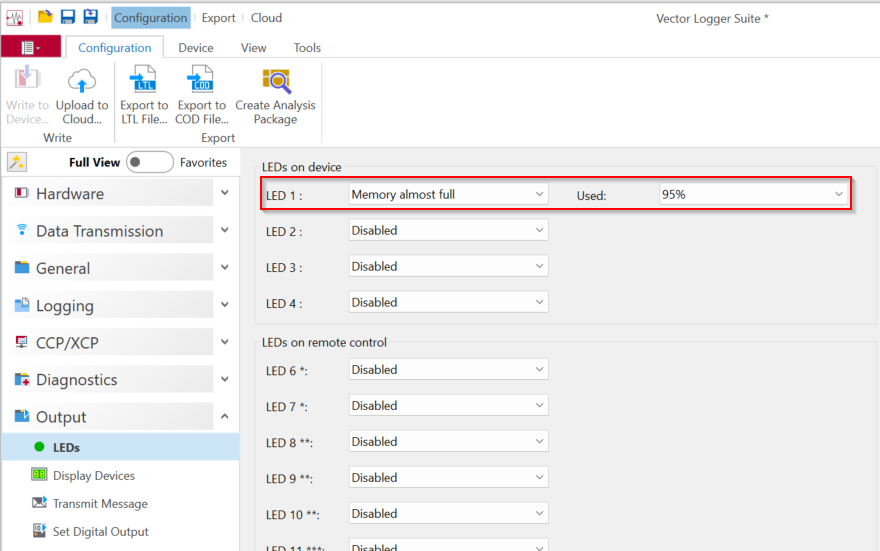Click the Set Digital Output icon
Image resolution: width=880 pixels, height=551 pixels.
(x=39, y=530)
